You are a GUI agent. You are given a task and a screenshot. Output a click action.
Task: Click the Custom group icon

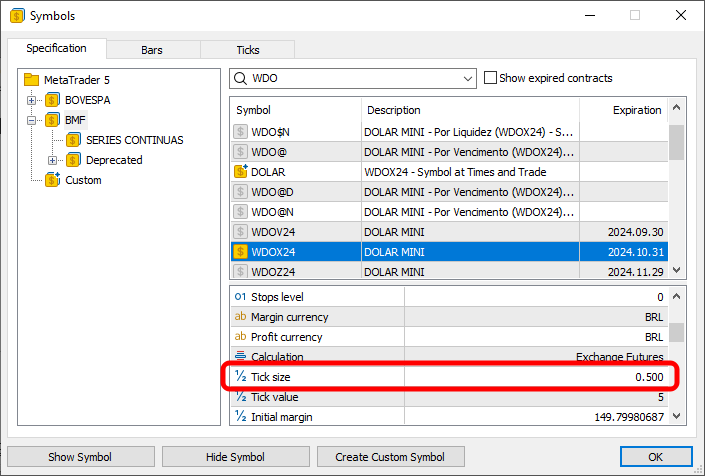coord(53,180)
